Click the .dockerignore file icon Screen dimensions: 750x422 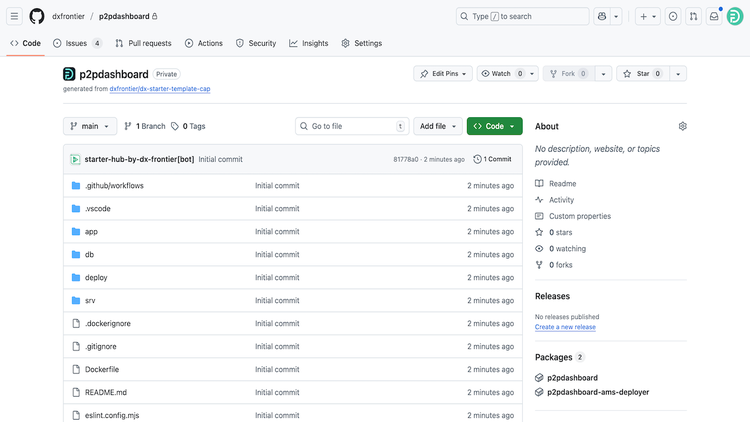[76, 323]
